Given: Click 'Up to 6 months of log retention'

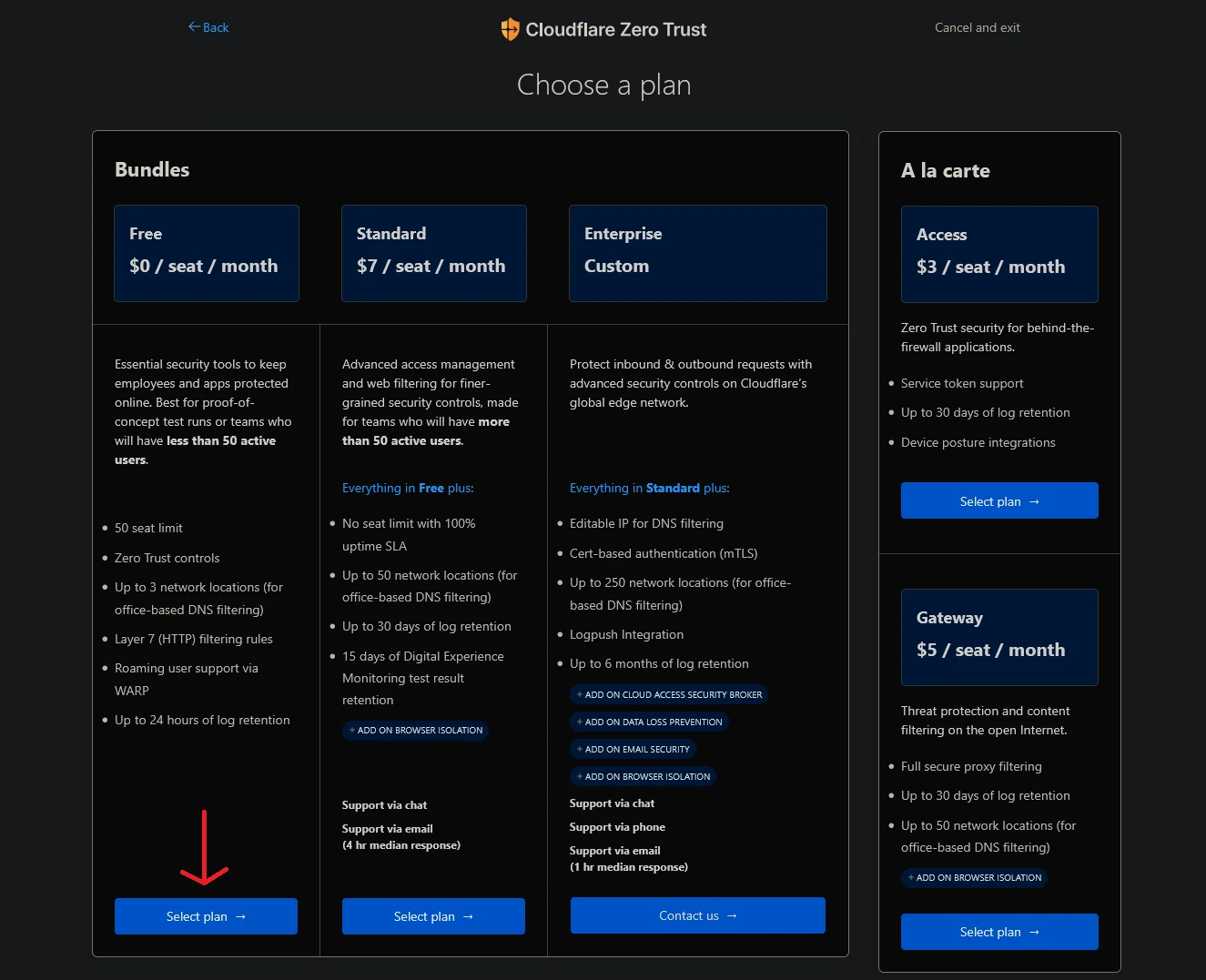Looking at the screenshot, I should [x=659, y=663].
